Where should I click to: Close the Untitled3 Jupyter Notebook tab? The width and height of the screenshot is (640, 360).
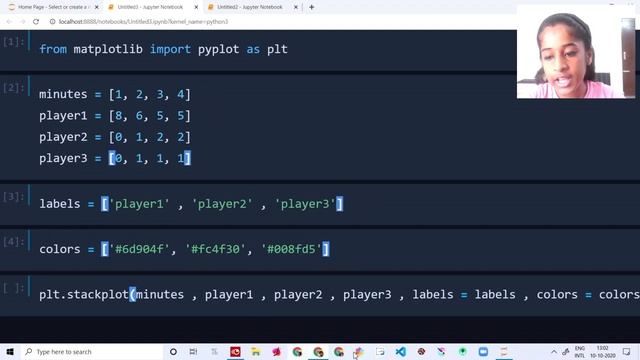(196, 7)
